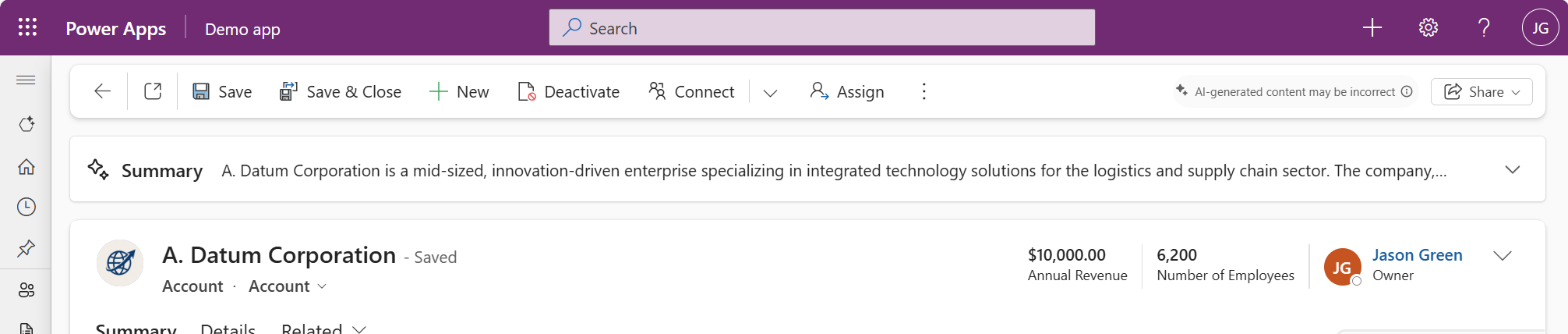Image resolution: width=1568 pixels, height=334 pixels.
Task: Open the Share dropdown
Action: pyautogui.click(x=1481, y=91)
